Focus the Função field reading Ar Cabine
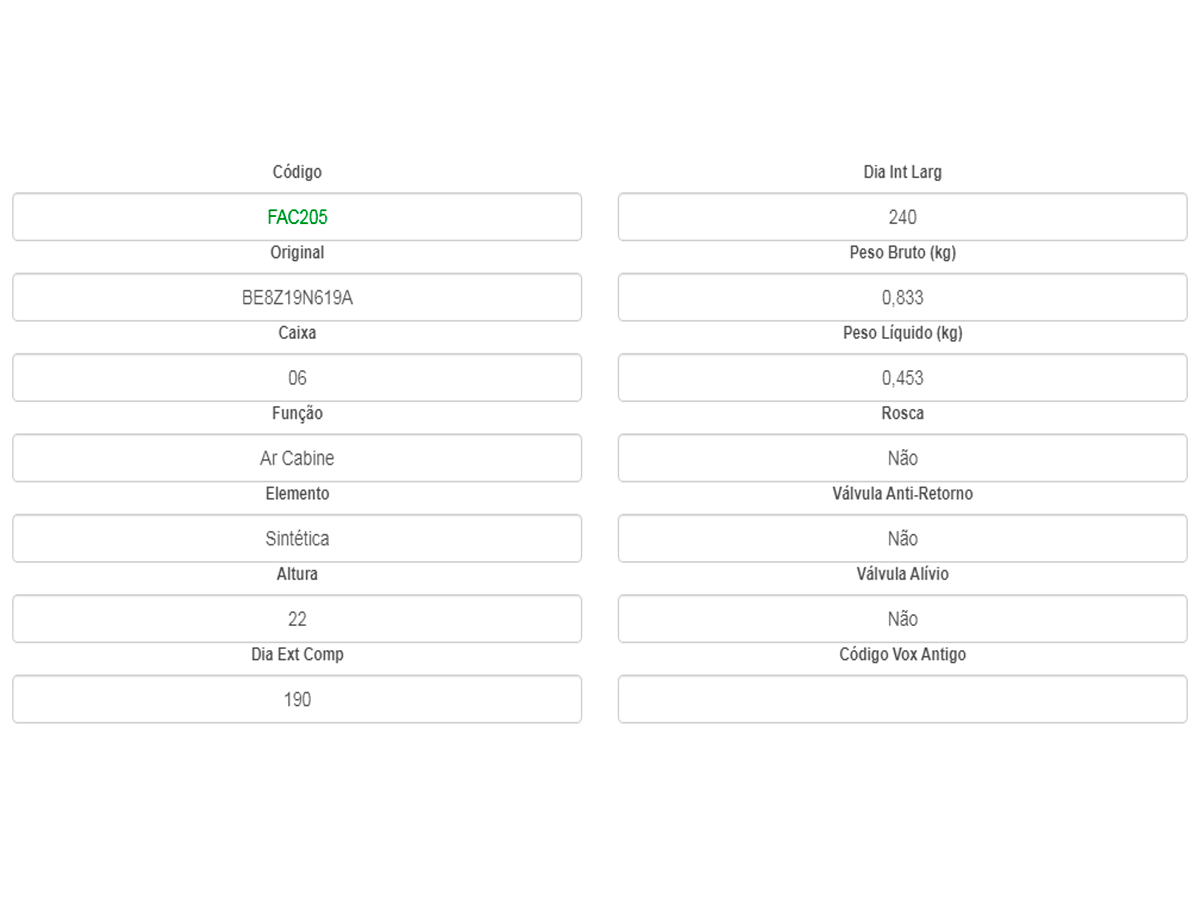Screen dimensions: 1200x900 [x=297, y=458]
